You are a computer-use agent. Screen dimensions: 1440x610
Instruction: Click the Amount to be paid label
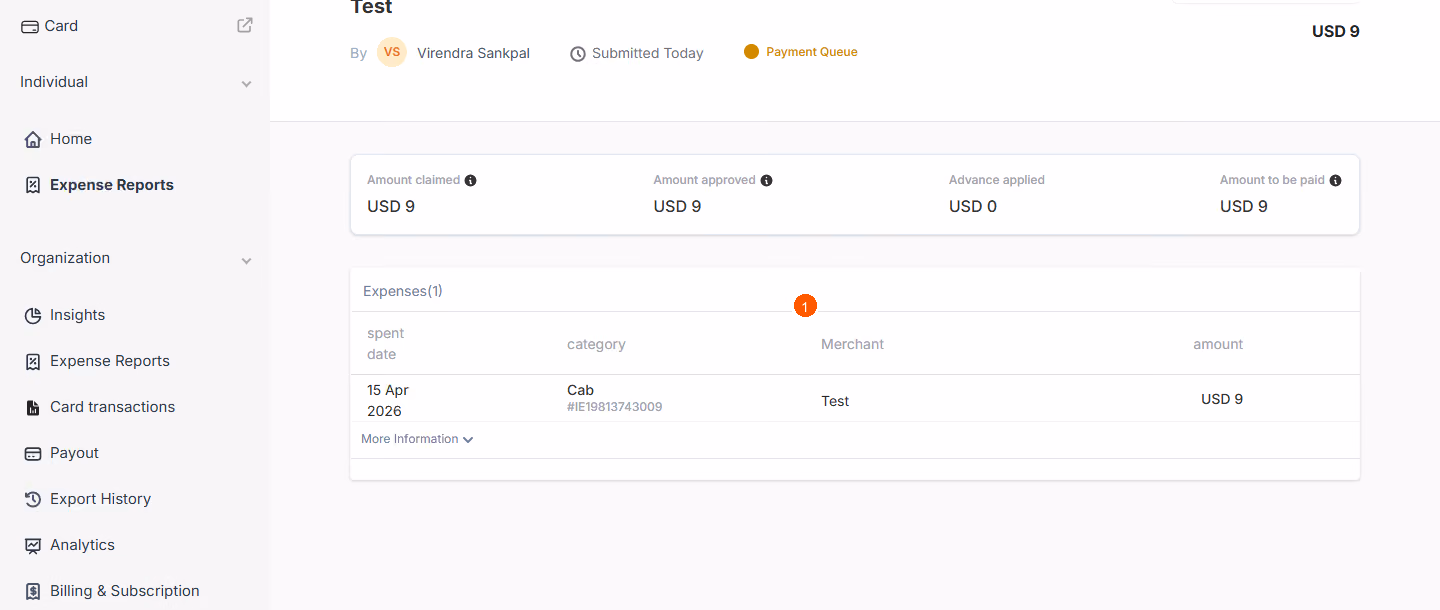click(1272, 180)
